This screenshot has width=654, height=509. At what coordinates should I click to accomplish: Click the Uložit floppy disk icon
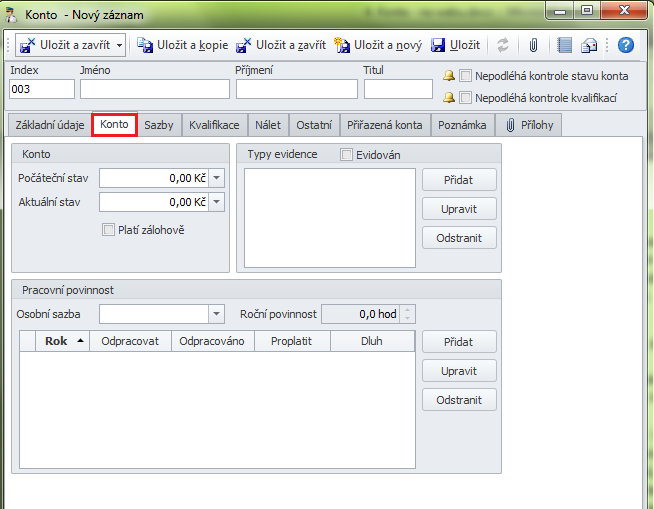pos(438,45)
